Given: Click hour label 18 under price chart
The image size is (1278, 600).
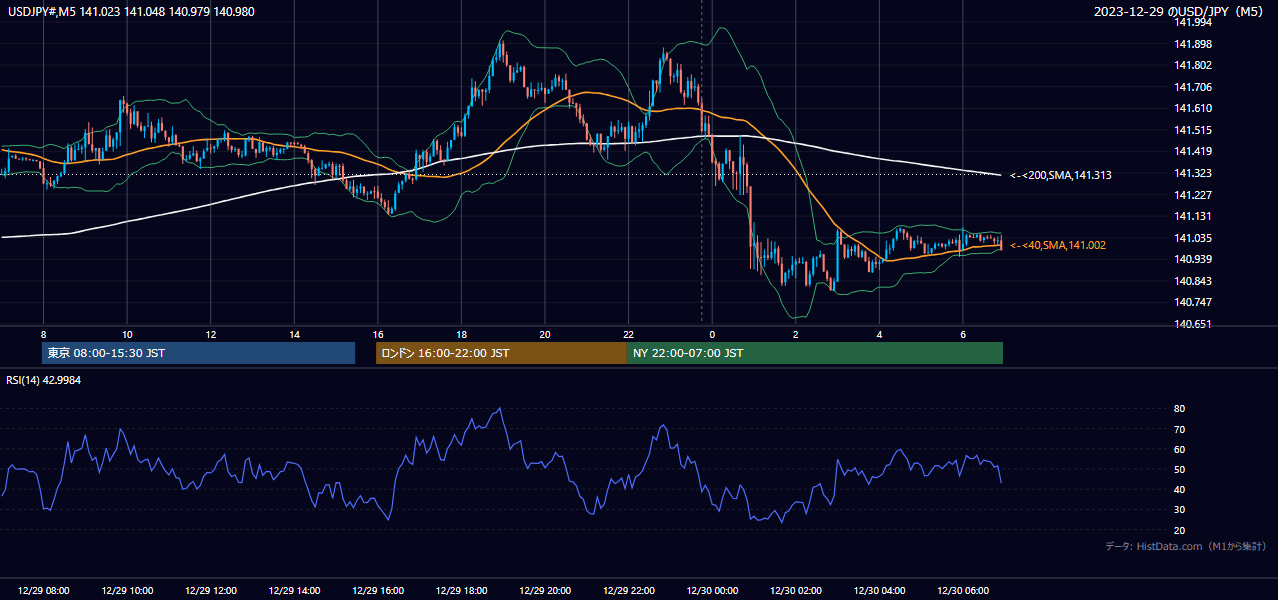Looking at the screenshot, I should click(461, 334).
